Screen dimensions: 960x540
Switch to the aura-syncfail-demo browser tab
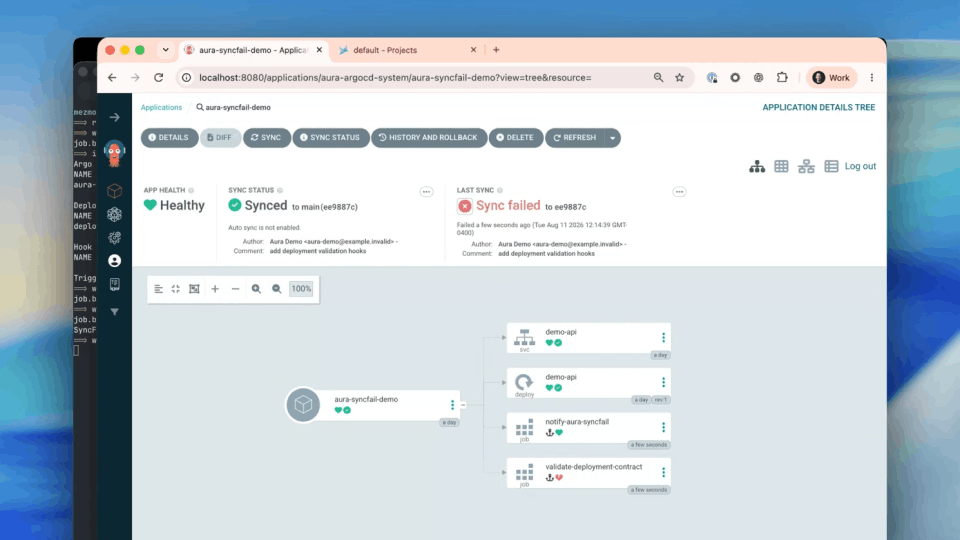[x=253, y=50]
